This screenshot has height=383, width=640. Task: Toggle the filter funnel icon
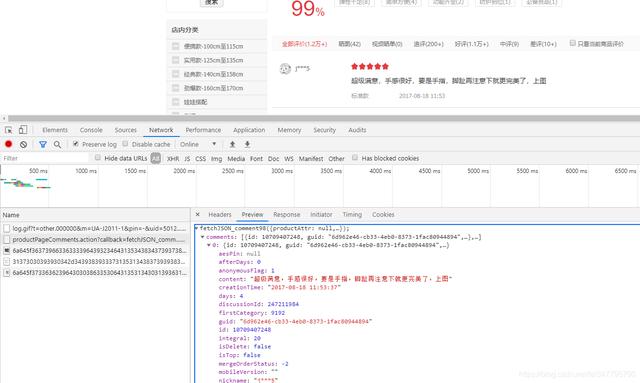(x=42, y=144)
